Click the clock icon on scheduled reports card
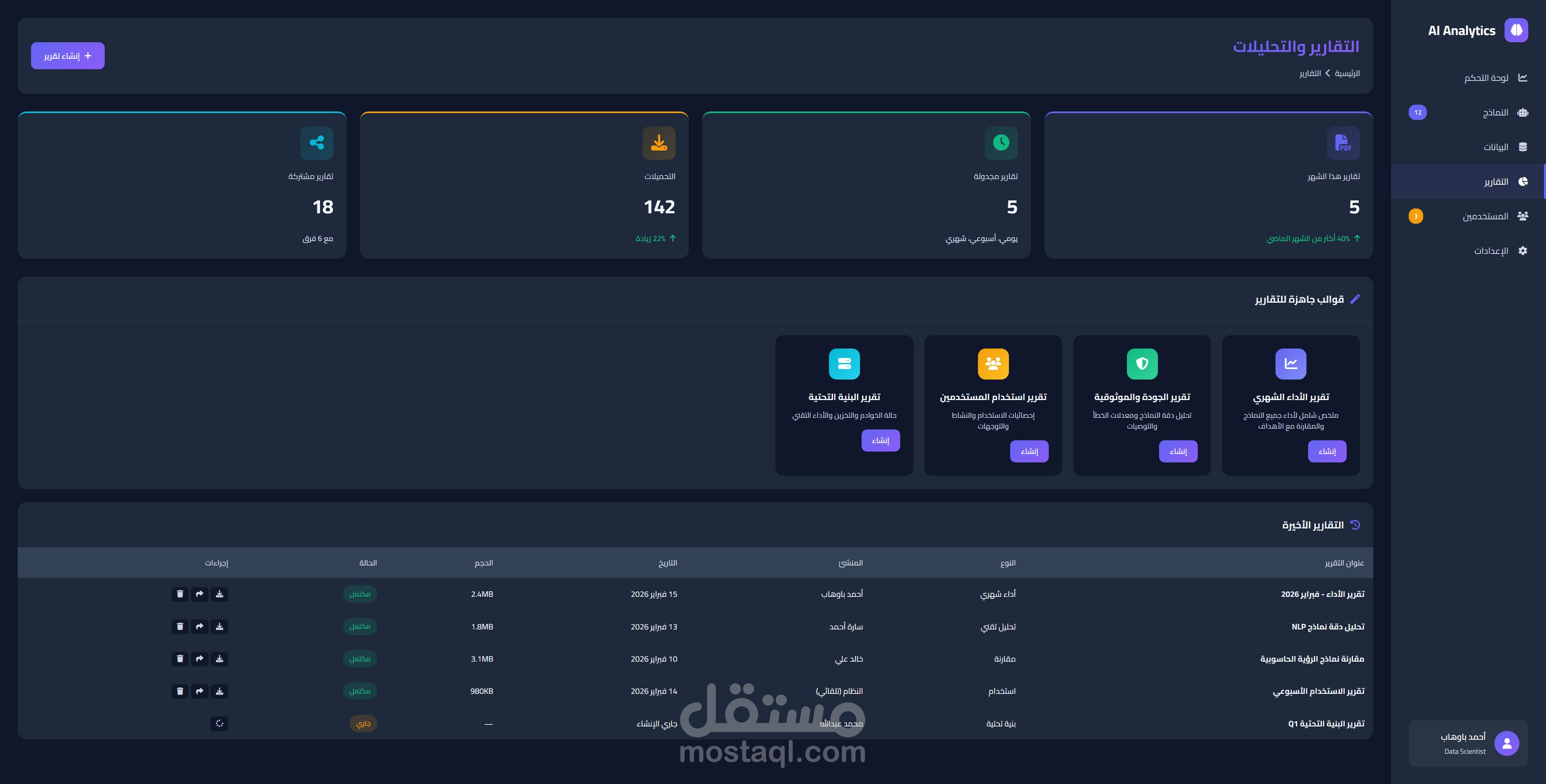Viewport: 1546px width, 784px height. point(1001,143)
